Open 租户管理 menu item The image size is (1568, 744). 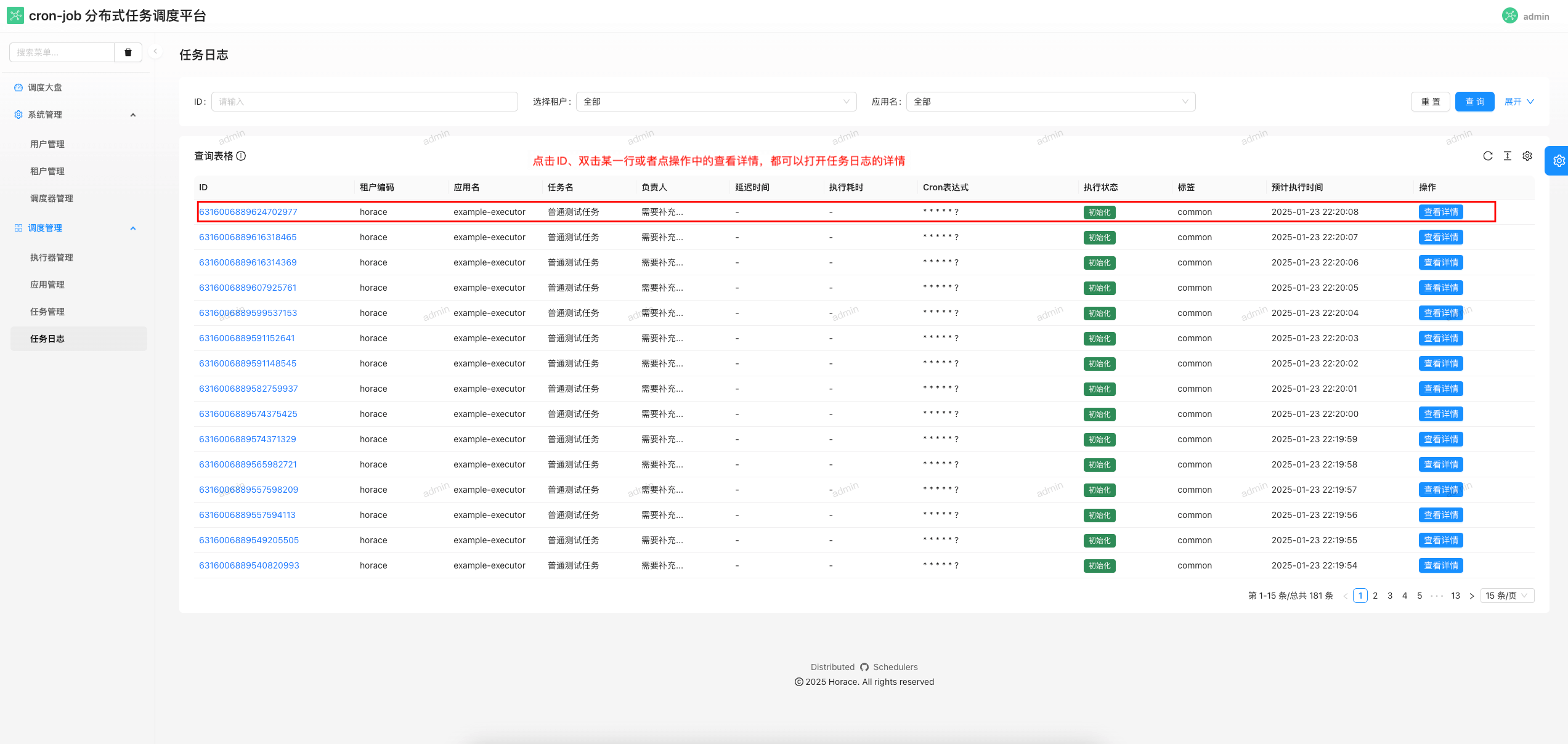(47, 171)
